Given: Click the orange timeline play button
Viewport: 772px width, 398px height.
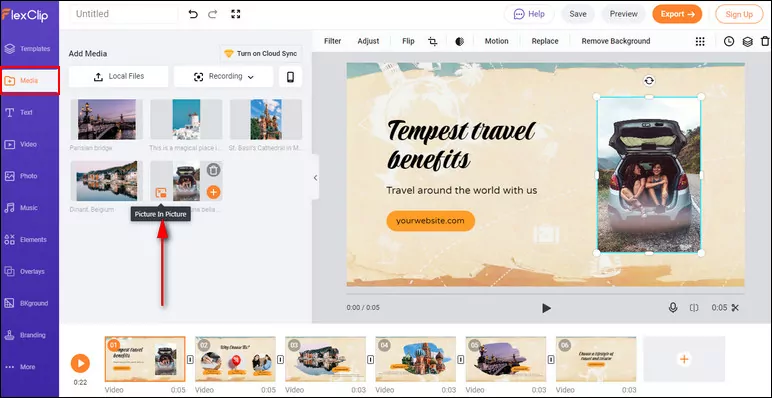Looking at the screenshot, I should (x=80, y=364).
